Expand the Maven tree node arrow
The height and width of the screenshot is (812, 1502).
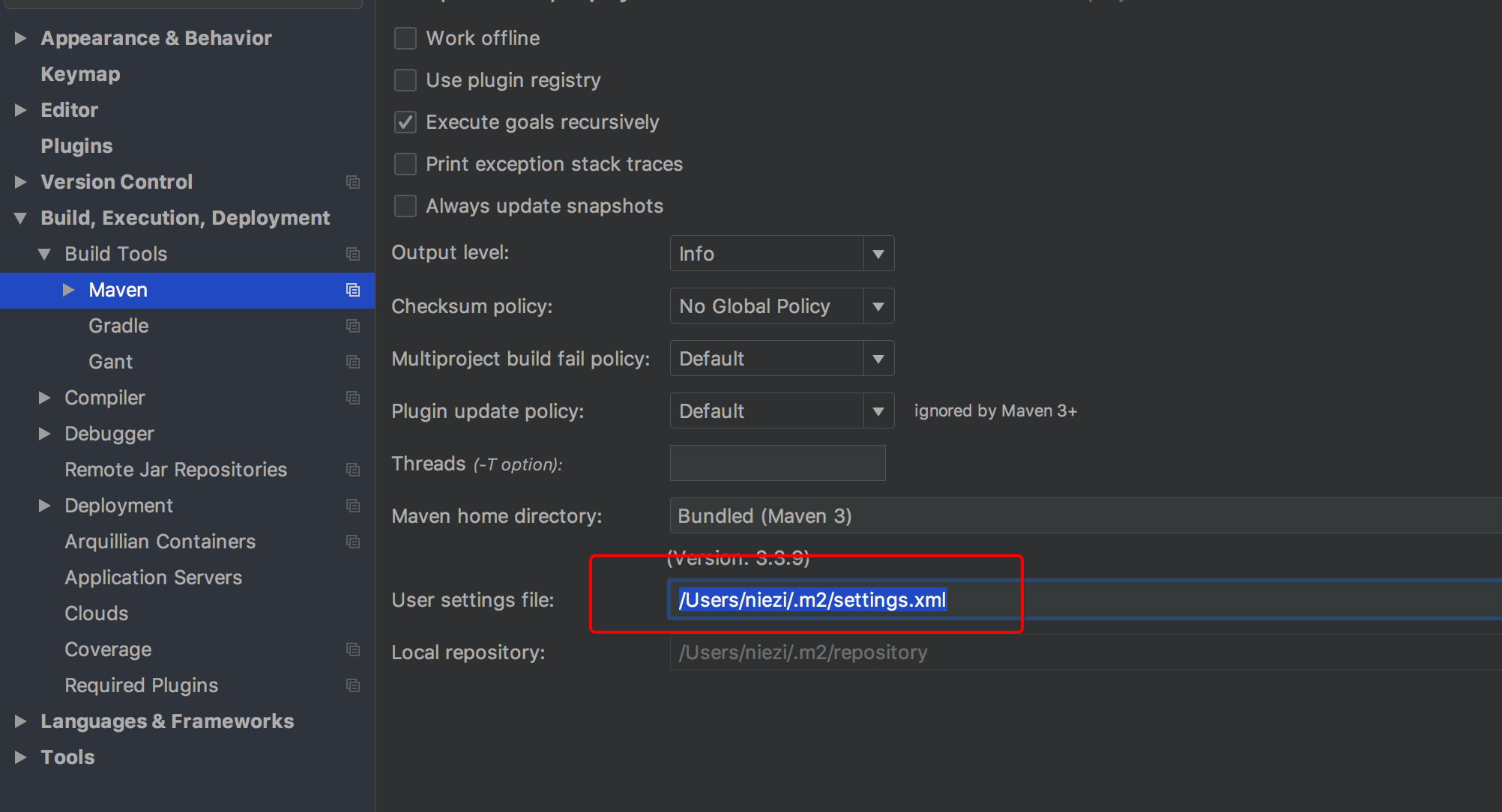pyautogui.click(x=68, y=290)
